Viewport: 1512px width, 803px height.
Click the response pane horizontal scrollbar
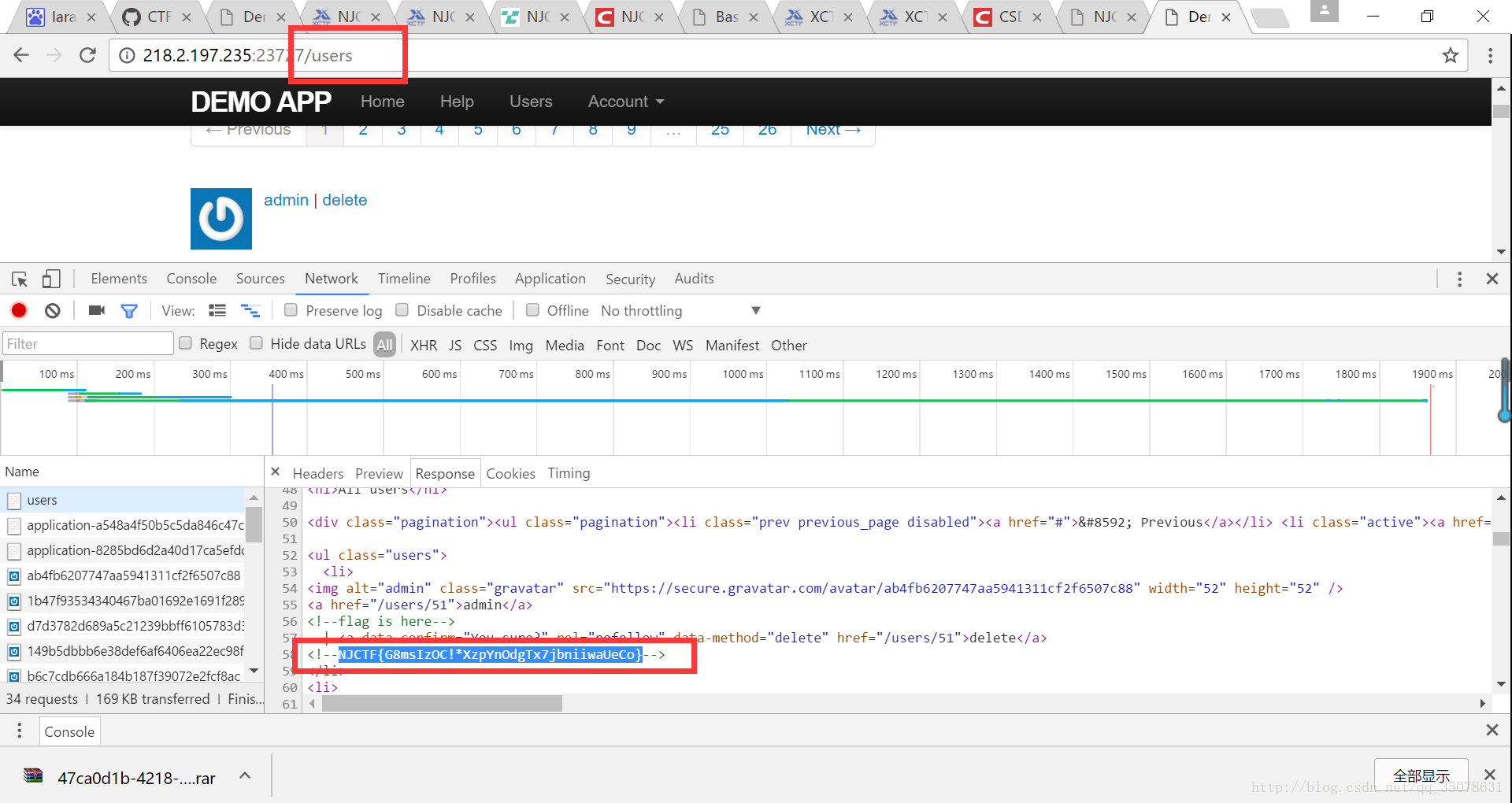click(442, 703)
